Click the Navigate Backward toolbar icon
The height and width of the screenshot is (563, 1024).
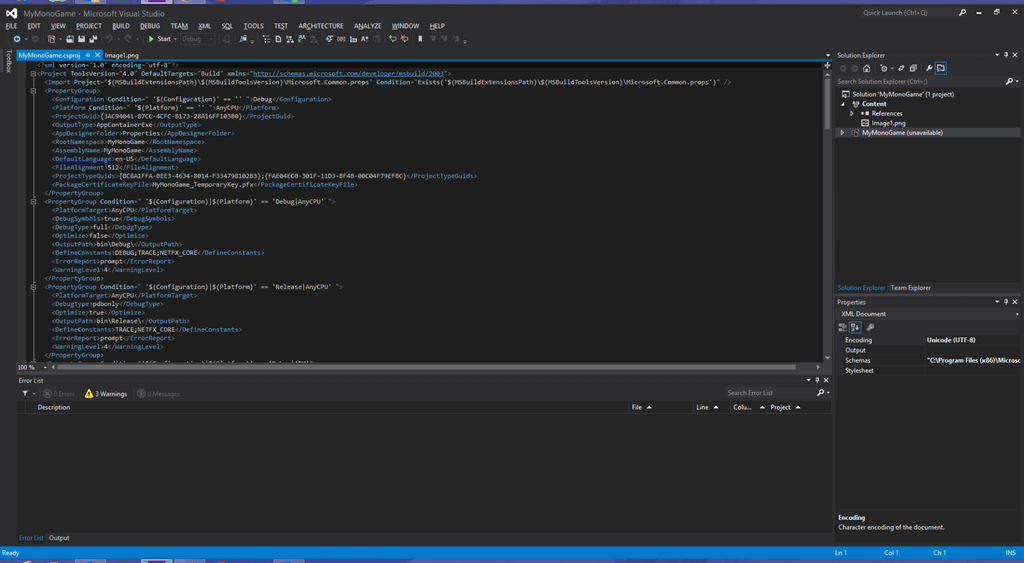(17, 39)
